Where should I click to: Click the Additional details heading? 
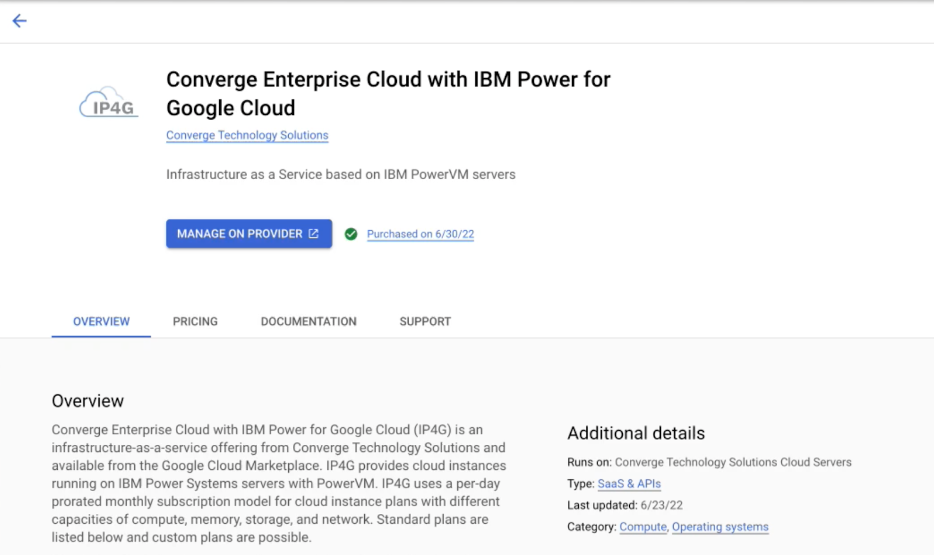point(636,433)
